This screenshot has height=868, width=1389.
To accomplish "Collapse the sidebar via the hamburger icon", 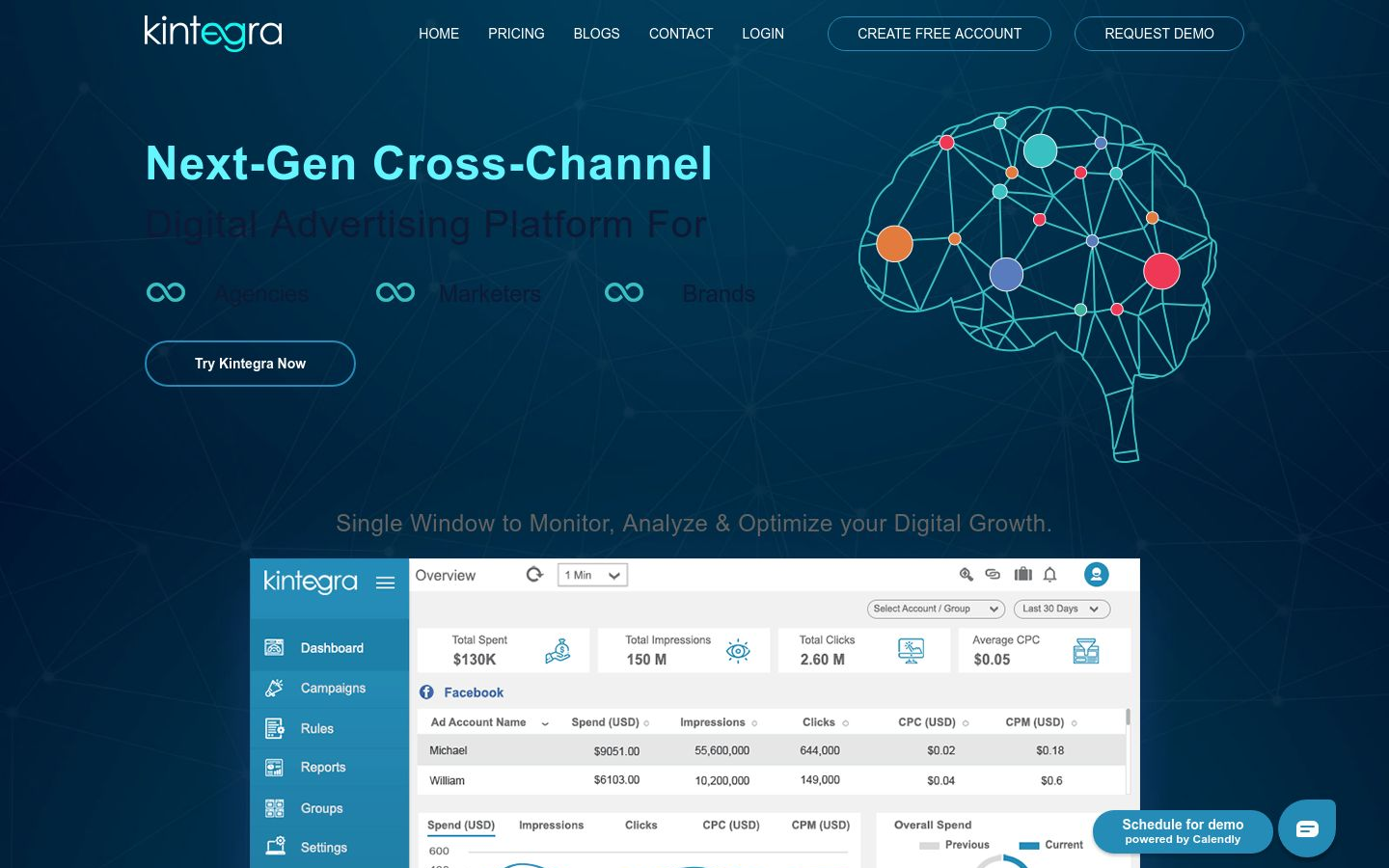I will 385,583.
